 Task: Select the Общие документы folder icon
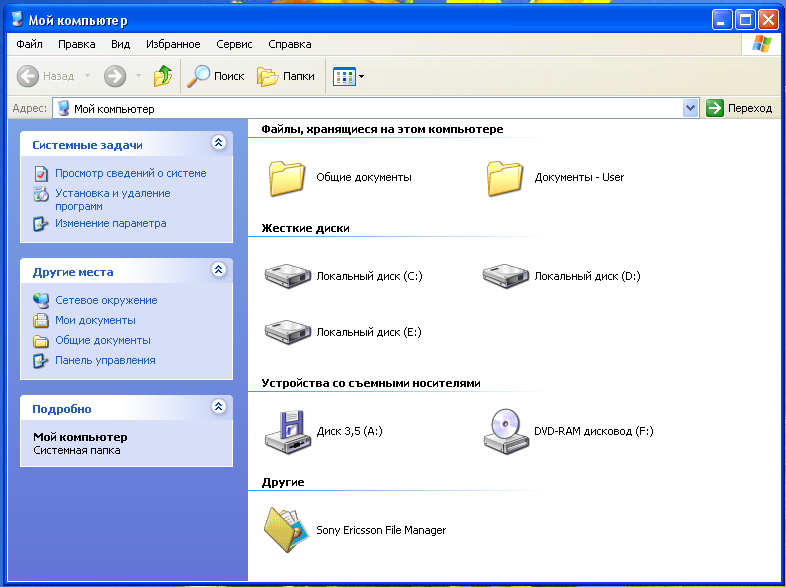(x=287, y=178)
